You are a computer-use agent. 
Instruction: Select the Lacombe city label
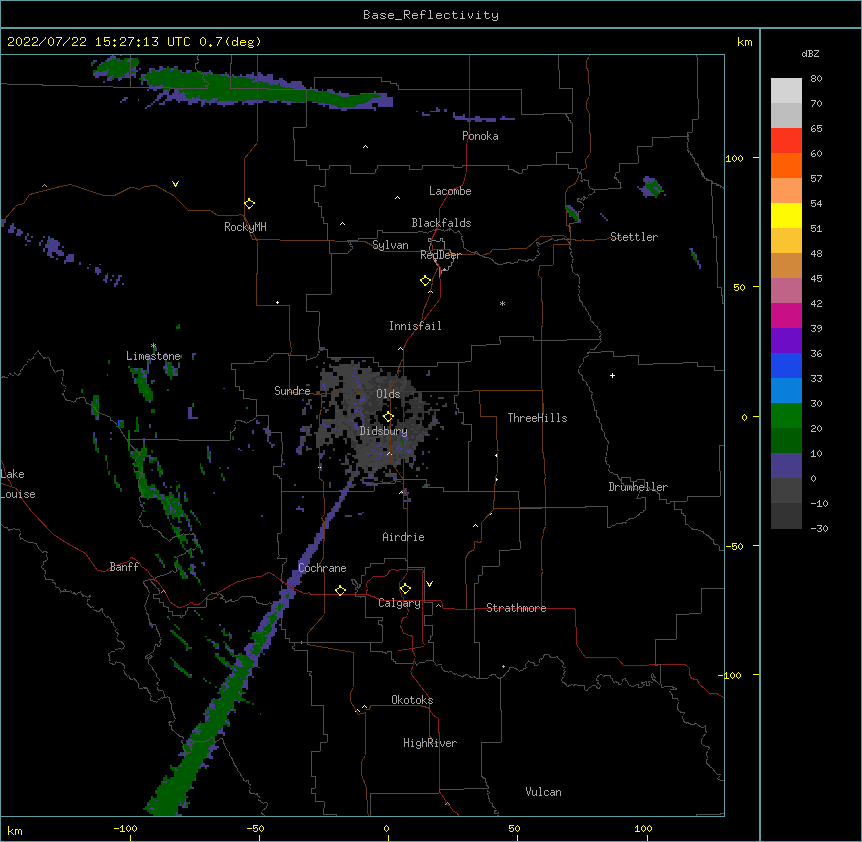pyautogui.click(x=450, y=191)
